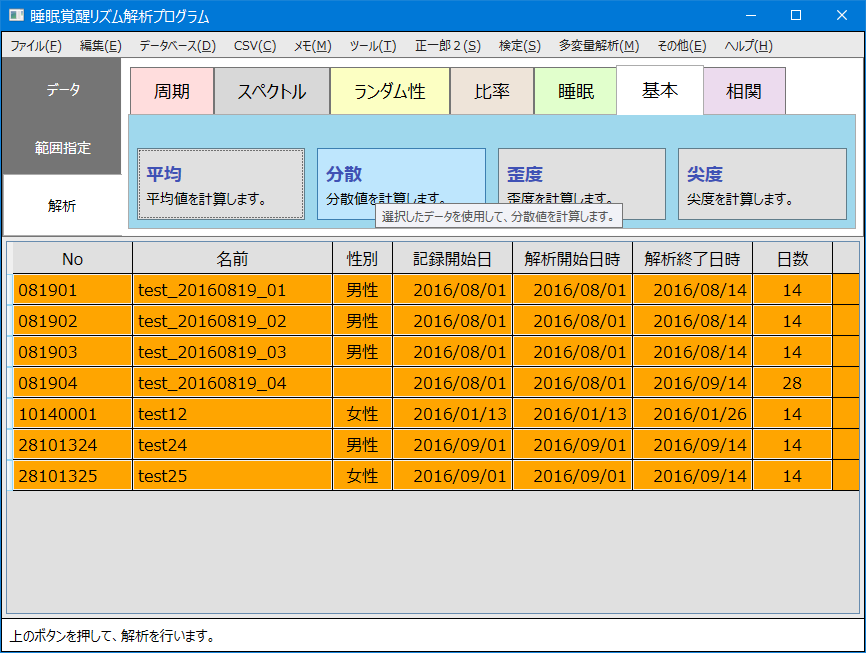Screen dimensions: 866x653
Task: Click 男性 cell in test24 row
Action: tap(362, 444)
